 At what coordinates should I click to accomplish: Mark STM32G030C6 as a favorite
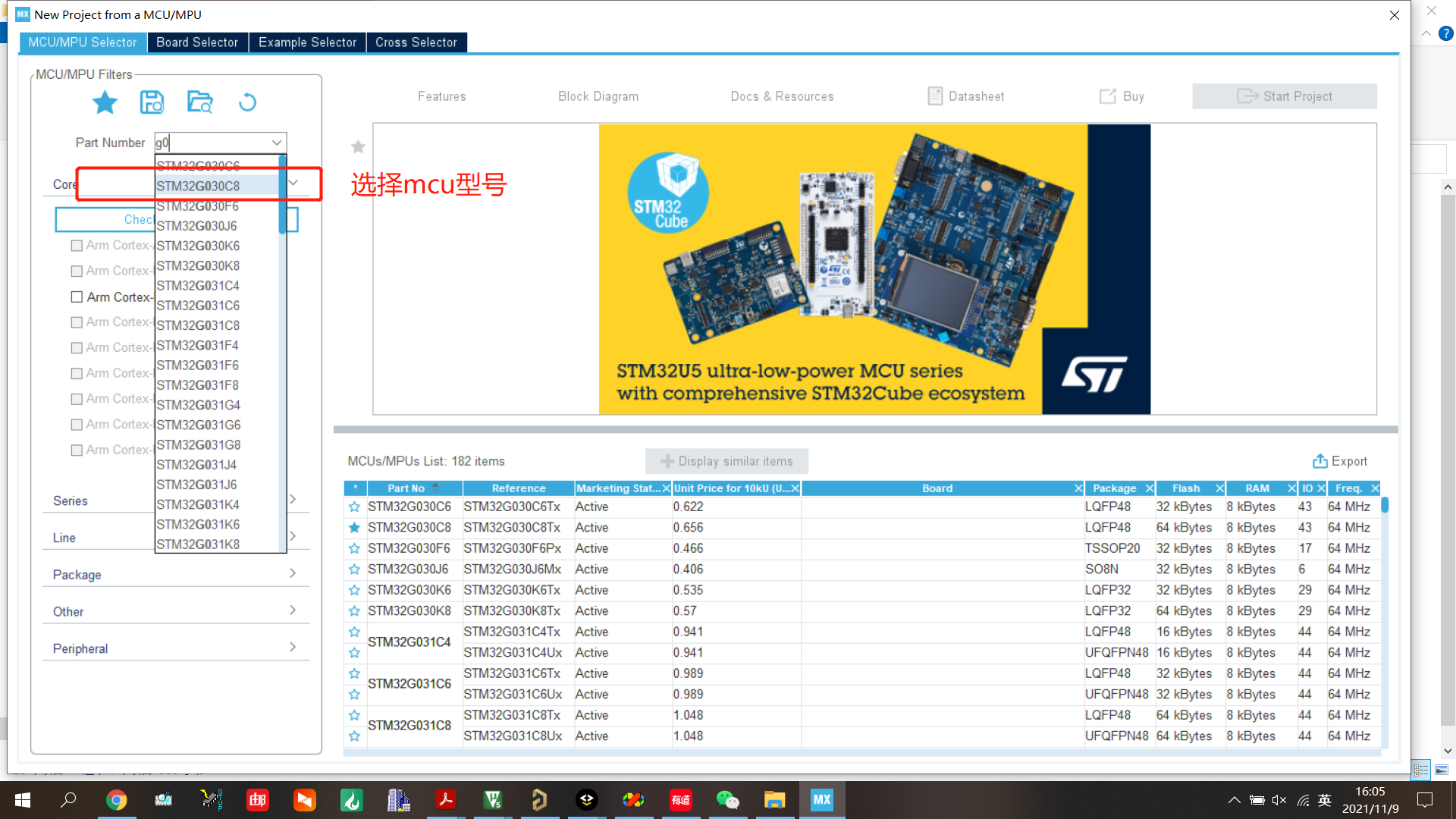[x=354, y=507]
